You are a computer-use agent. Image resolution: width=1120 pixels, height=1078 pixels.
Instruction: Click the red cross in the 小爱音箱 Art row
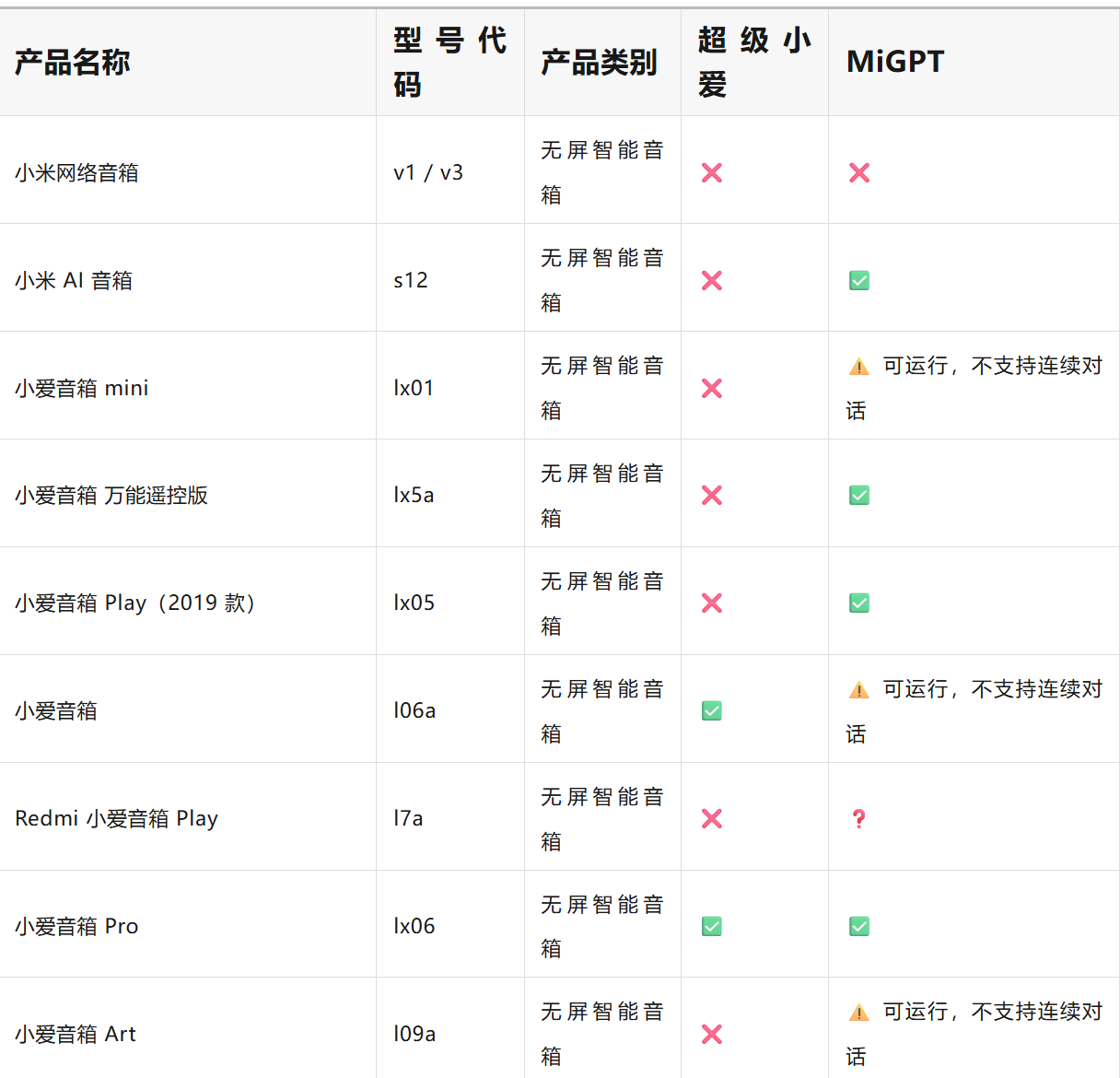(712, 1034)
